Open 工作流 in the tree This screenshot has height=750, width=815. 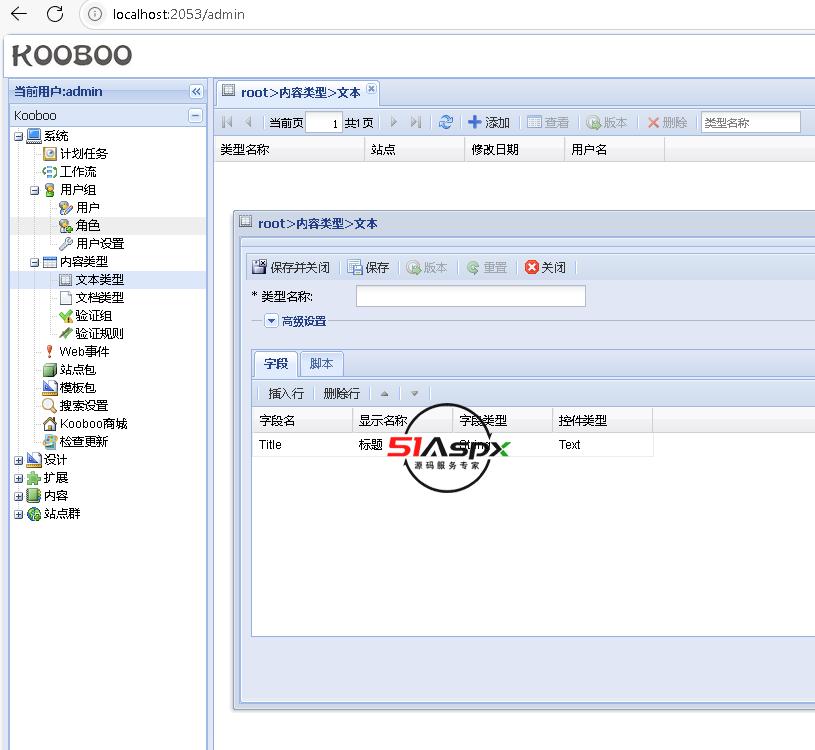tap(78, 172)
